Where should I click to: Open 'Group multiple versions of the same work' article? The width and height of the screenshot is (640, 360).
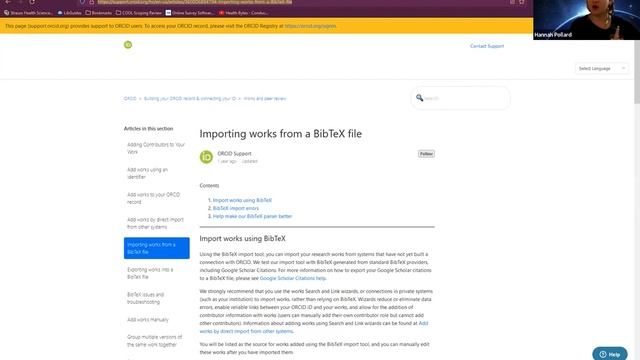click(x=154, y=341)
